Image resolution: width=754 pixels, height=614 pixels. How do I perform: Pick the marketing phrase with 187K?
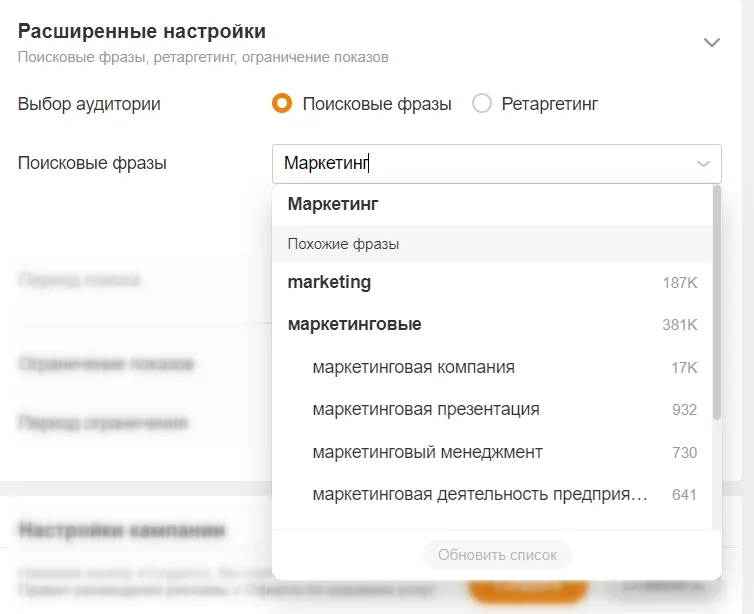coord(329,282)
